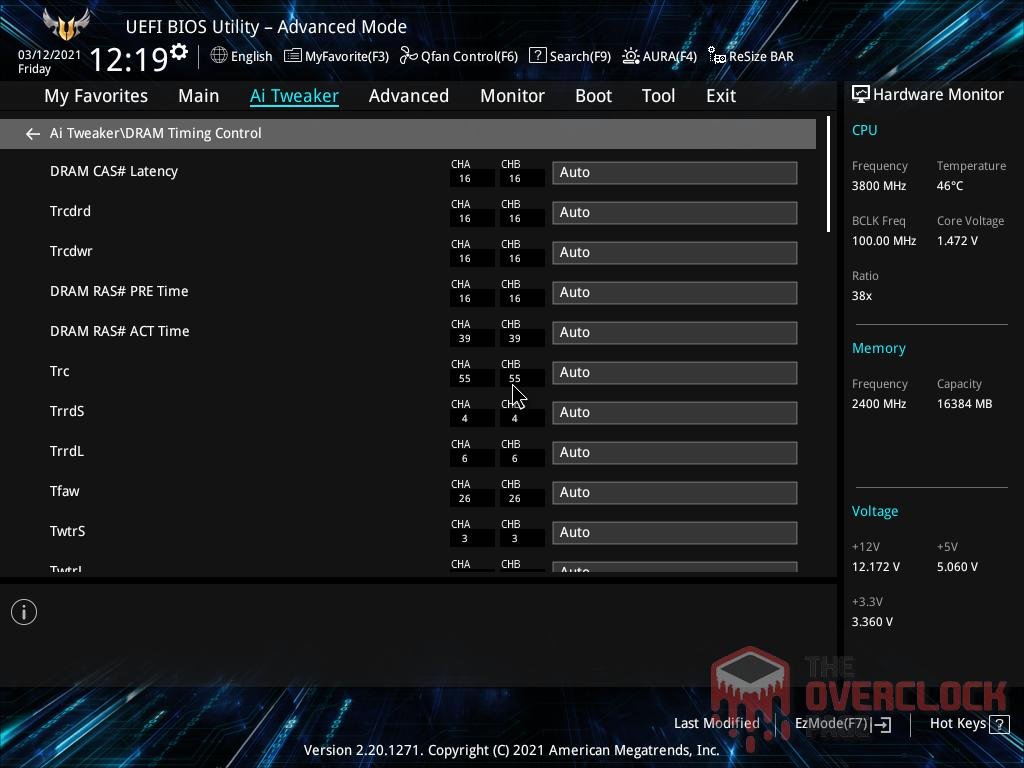
Task: Open MyFavorite(F3) settings
Action: coord(336,56)
